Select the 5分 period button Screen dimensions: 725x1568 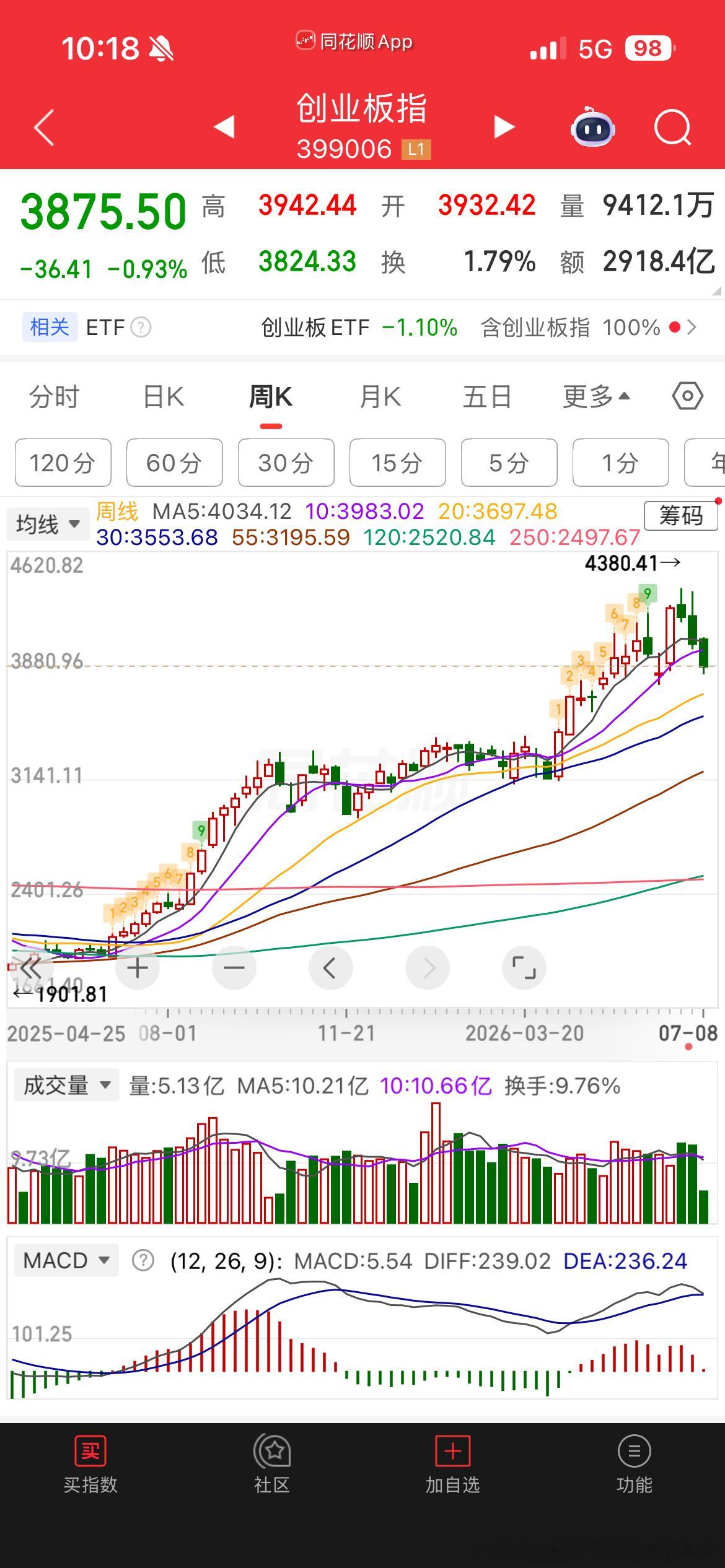pyautogui.click(x=509, y=463)
